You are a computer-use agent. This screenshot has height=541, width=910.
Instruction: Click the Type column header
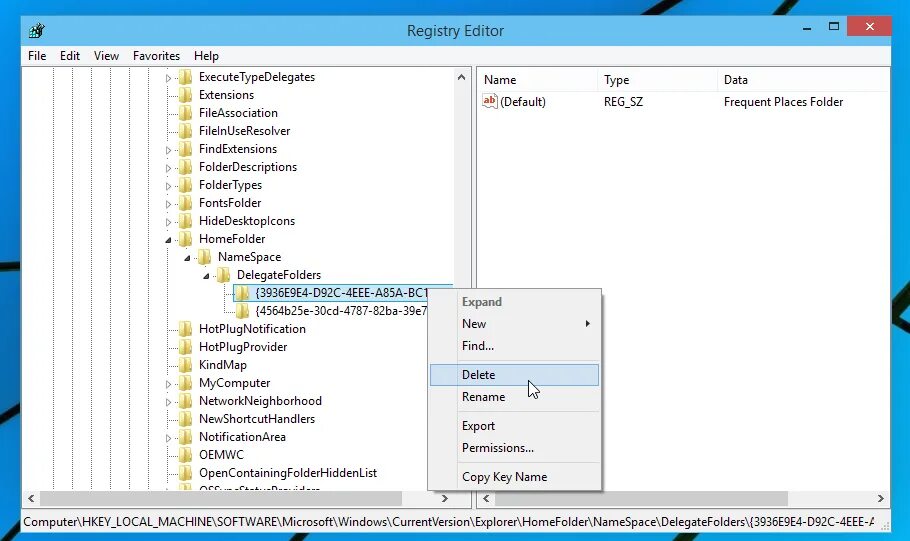[657, 80]
